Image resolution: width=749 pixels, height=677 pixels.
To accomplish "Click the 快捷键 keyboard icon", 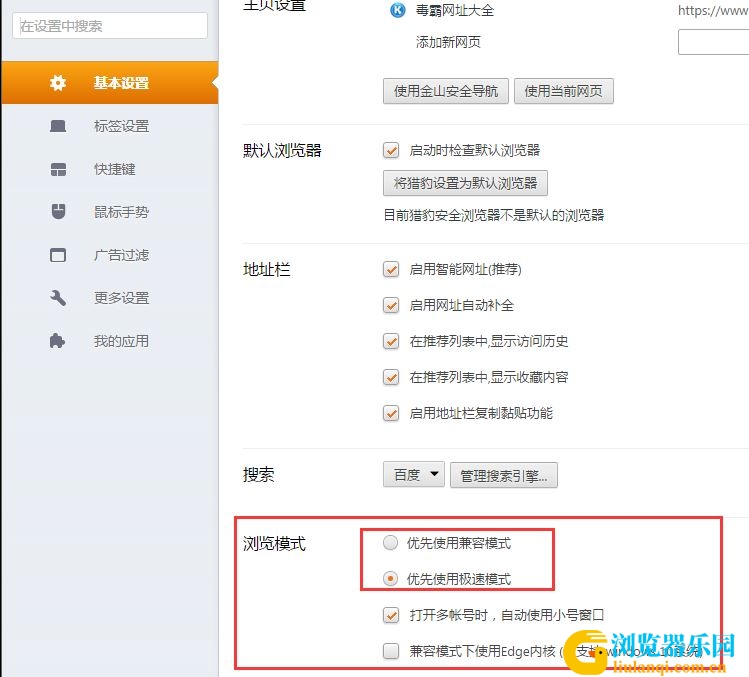I will [x=58, y=169].
